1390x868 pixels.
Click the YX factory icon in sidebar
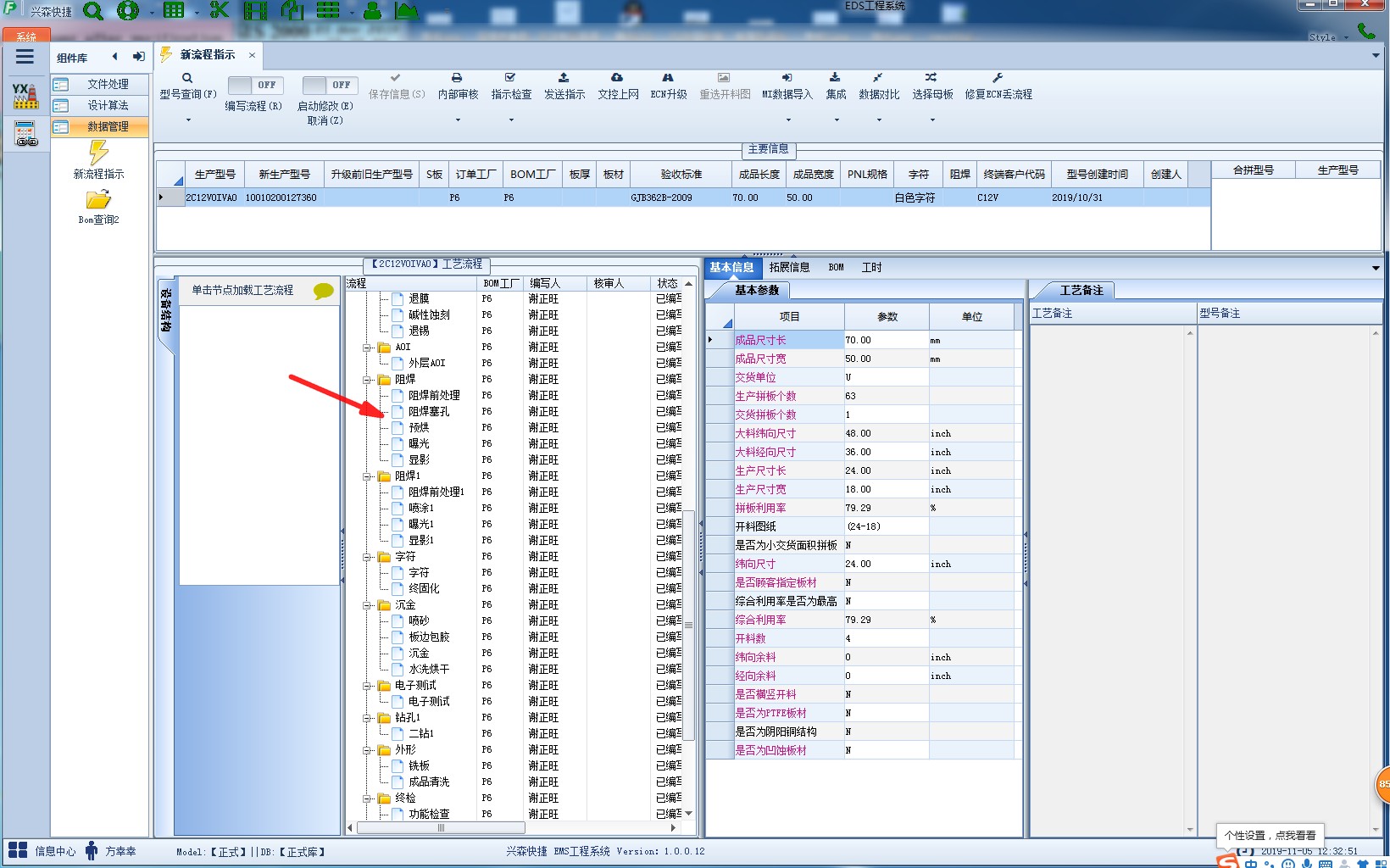pos(25,95)
